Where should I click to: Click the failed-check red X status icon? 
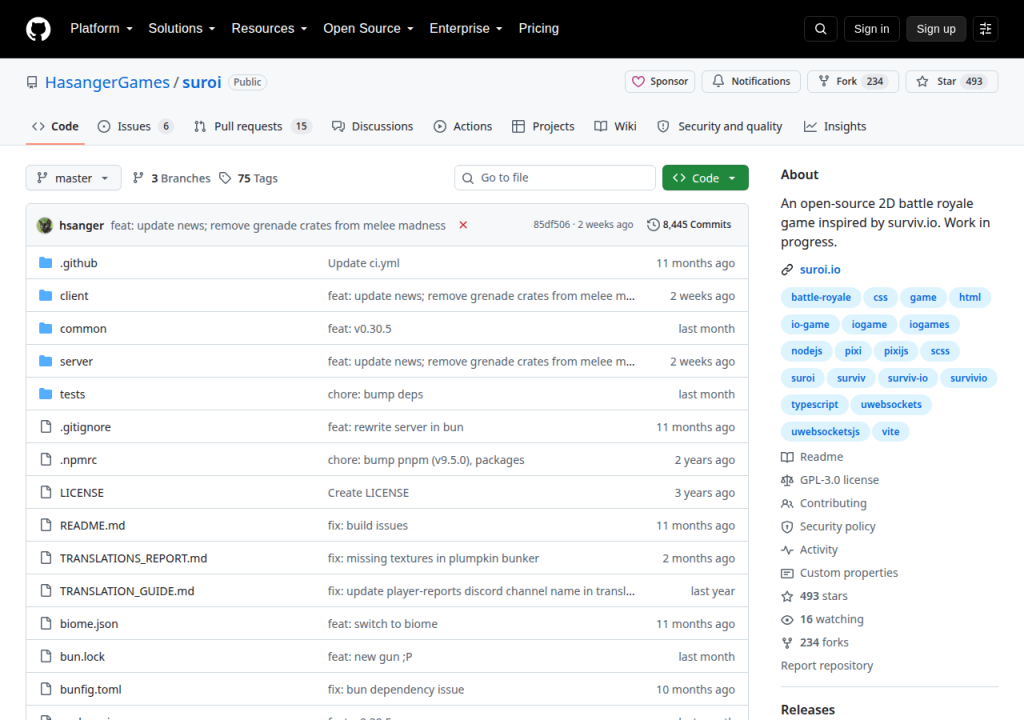click(463, 225)
